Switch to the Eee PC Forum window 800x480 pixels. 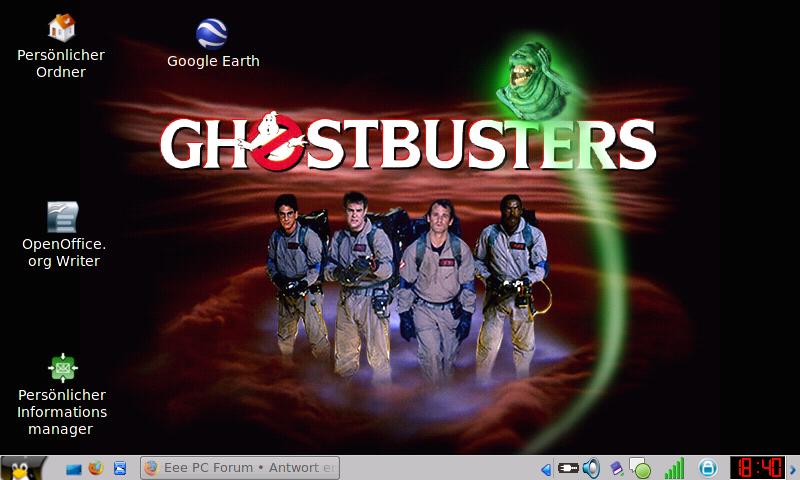(x=240, y=467)
